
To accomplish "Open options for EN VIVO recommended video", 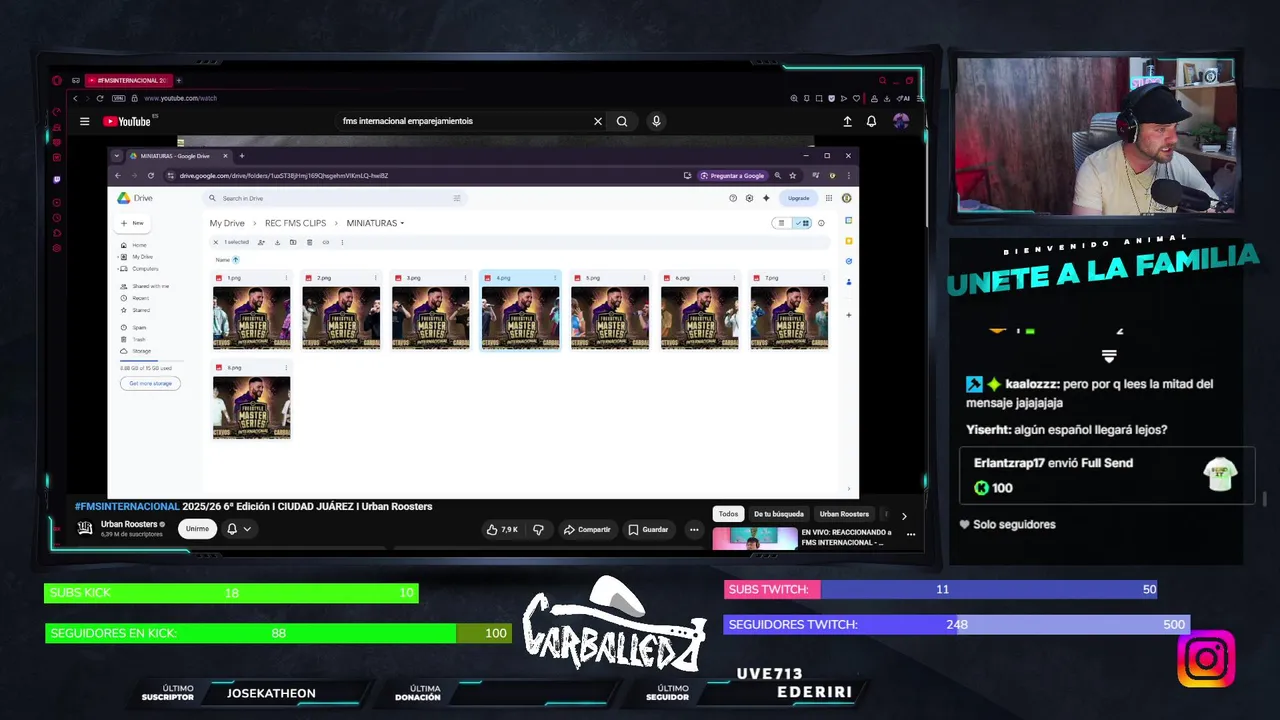I will point(911,535).
